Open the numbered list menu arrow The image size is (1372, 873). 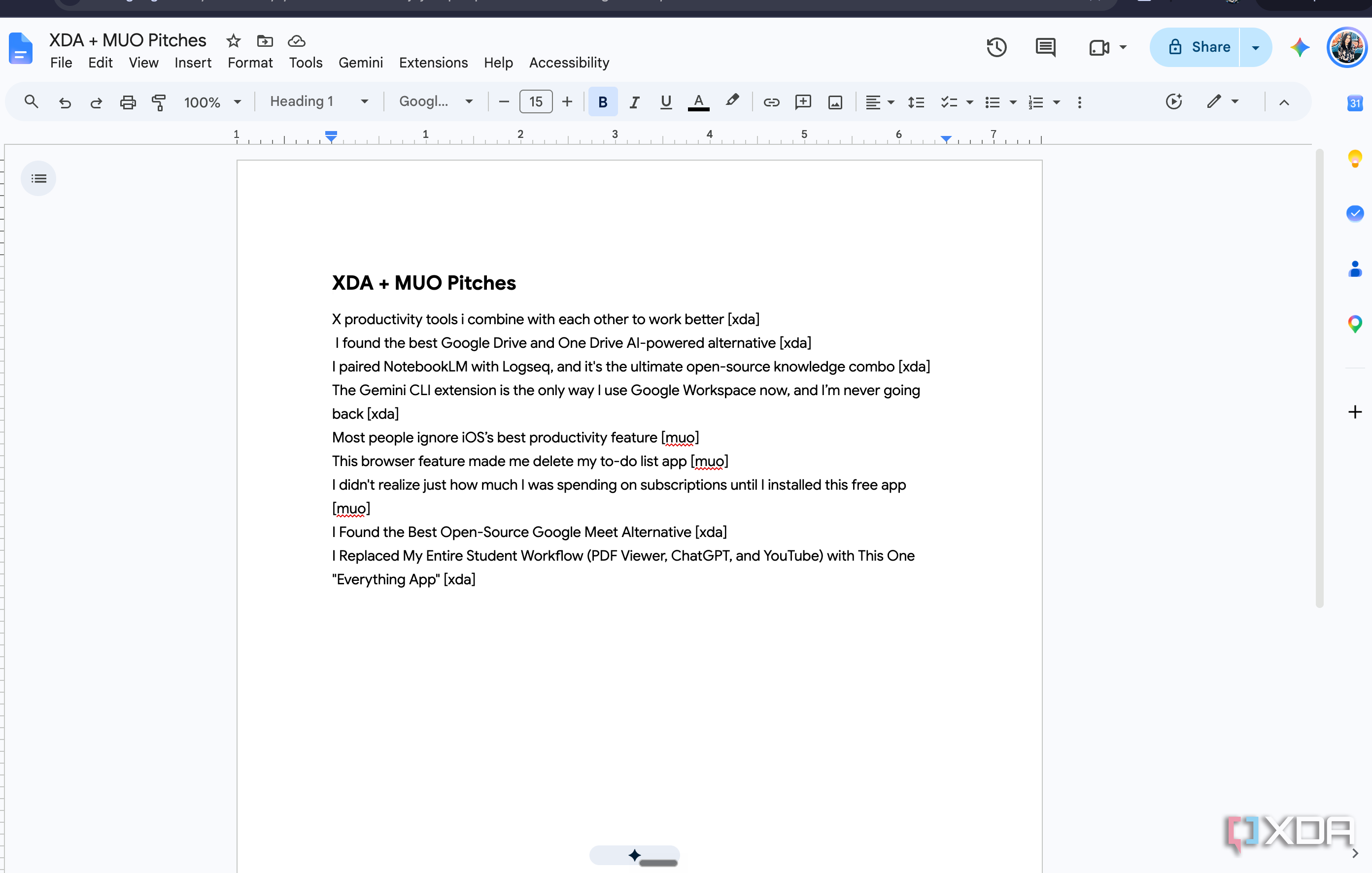pos(1056,102)
